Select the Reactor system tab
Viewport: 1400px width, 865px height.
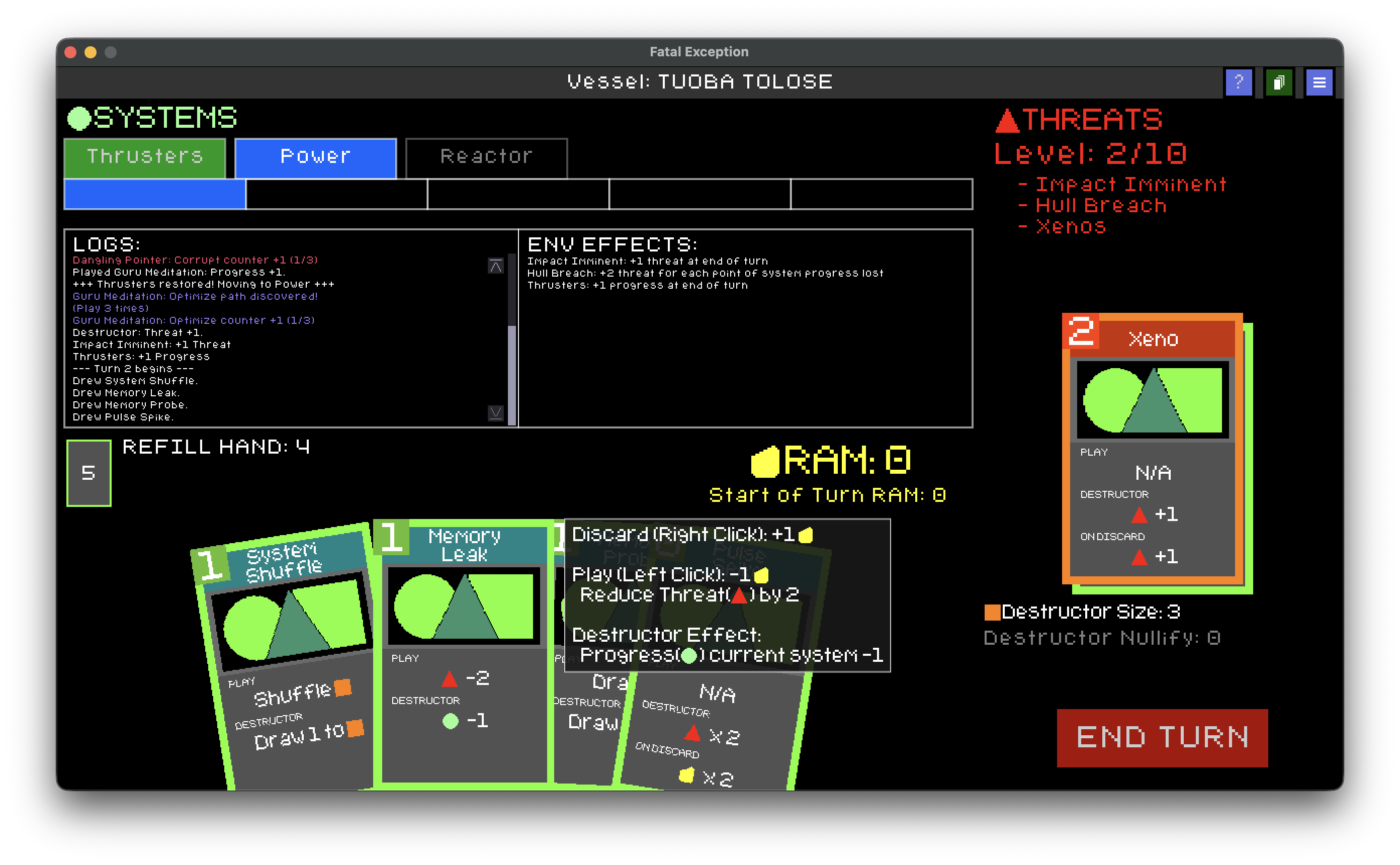[486, 157]
